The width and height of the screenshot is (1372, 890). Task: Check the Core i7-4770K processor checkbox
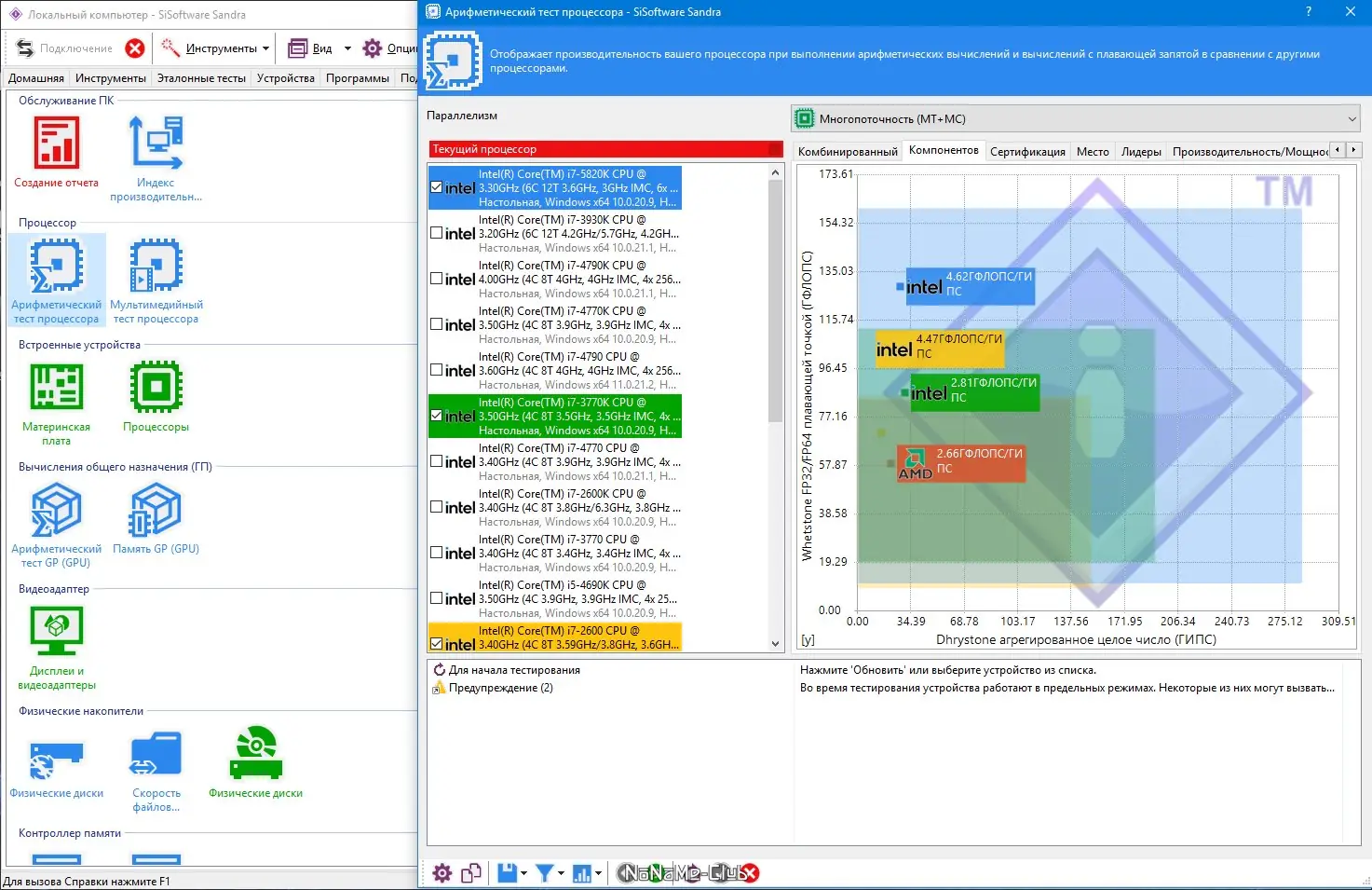click(x=437, y=324)
